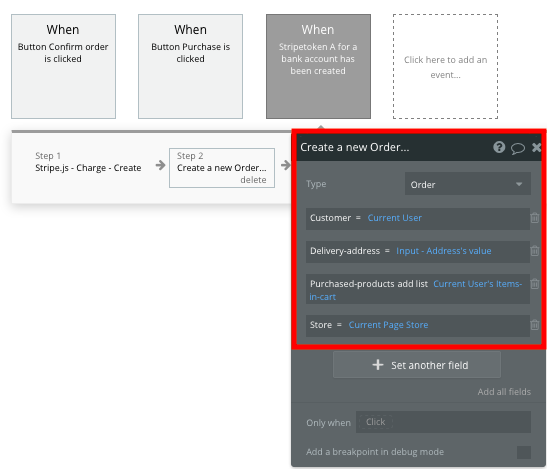Select the Button Confirm order is clicked event
547x469 pixels.
63,66
